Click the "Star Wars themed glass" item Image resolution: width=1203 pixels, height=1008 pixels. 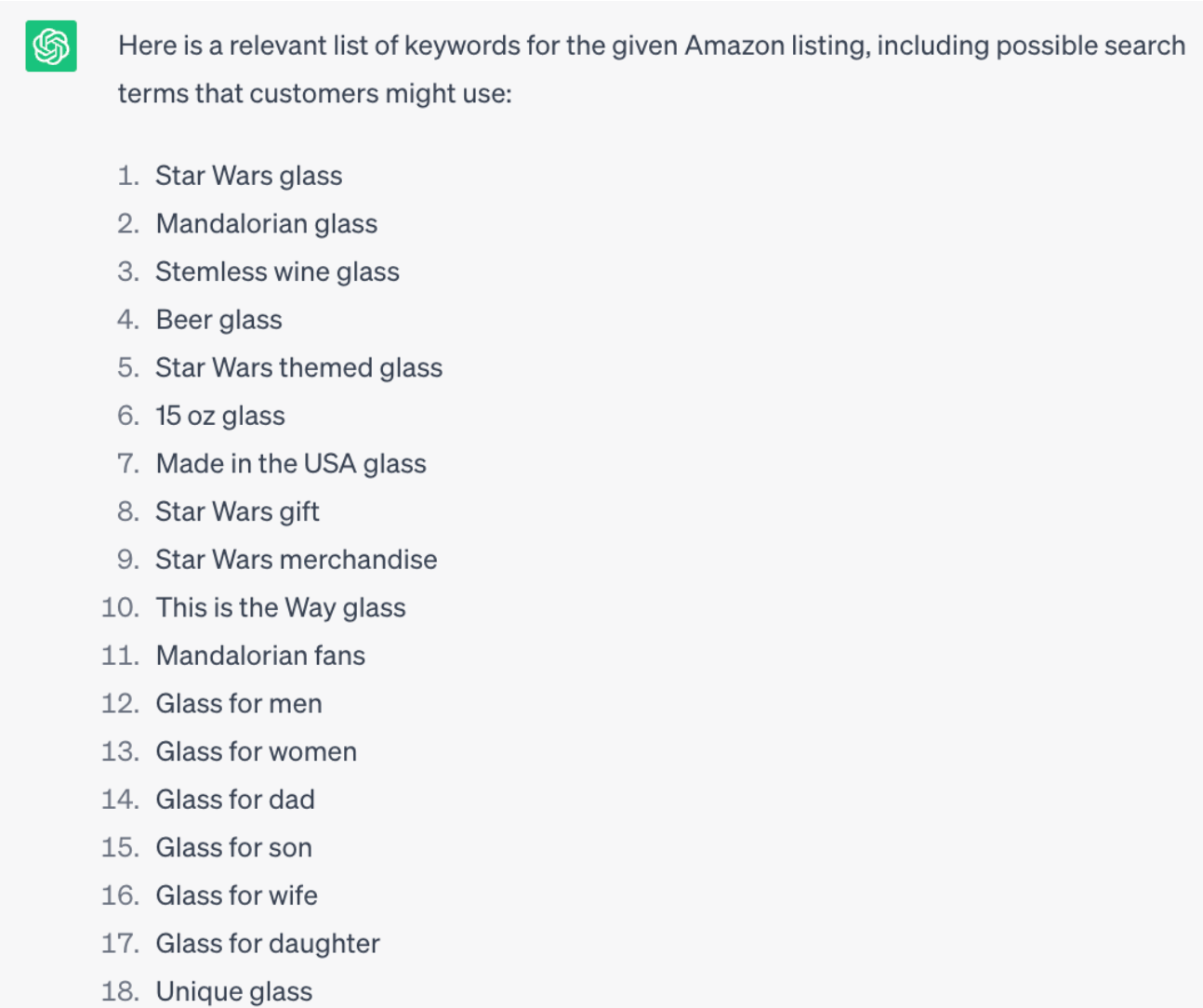coord(298,367)
